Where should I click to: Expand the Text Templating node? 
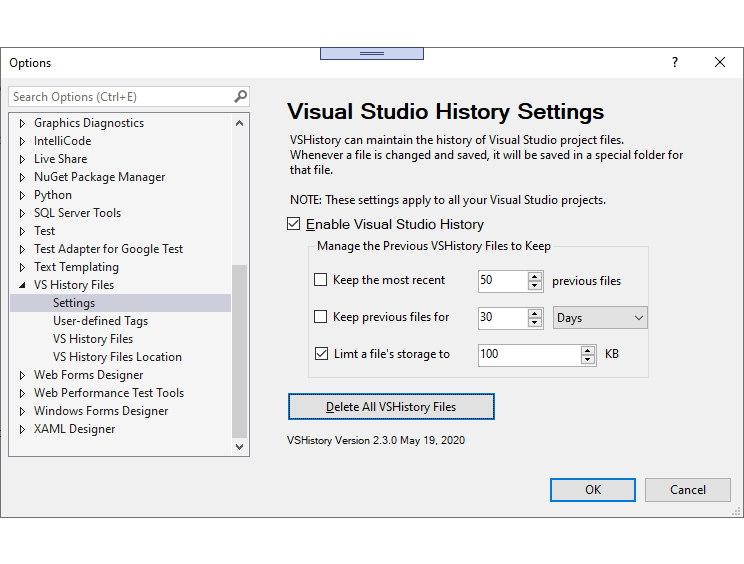[22, 268]
